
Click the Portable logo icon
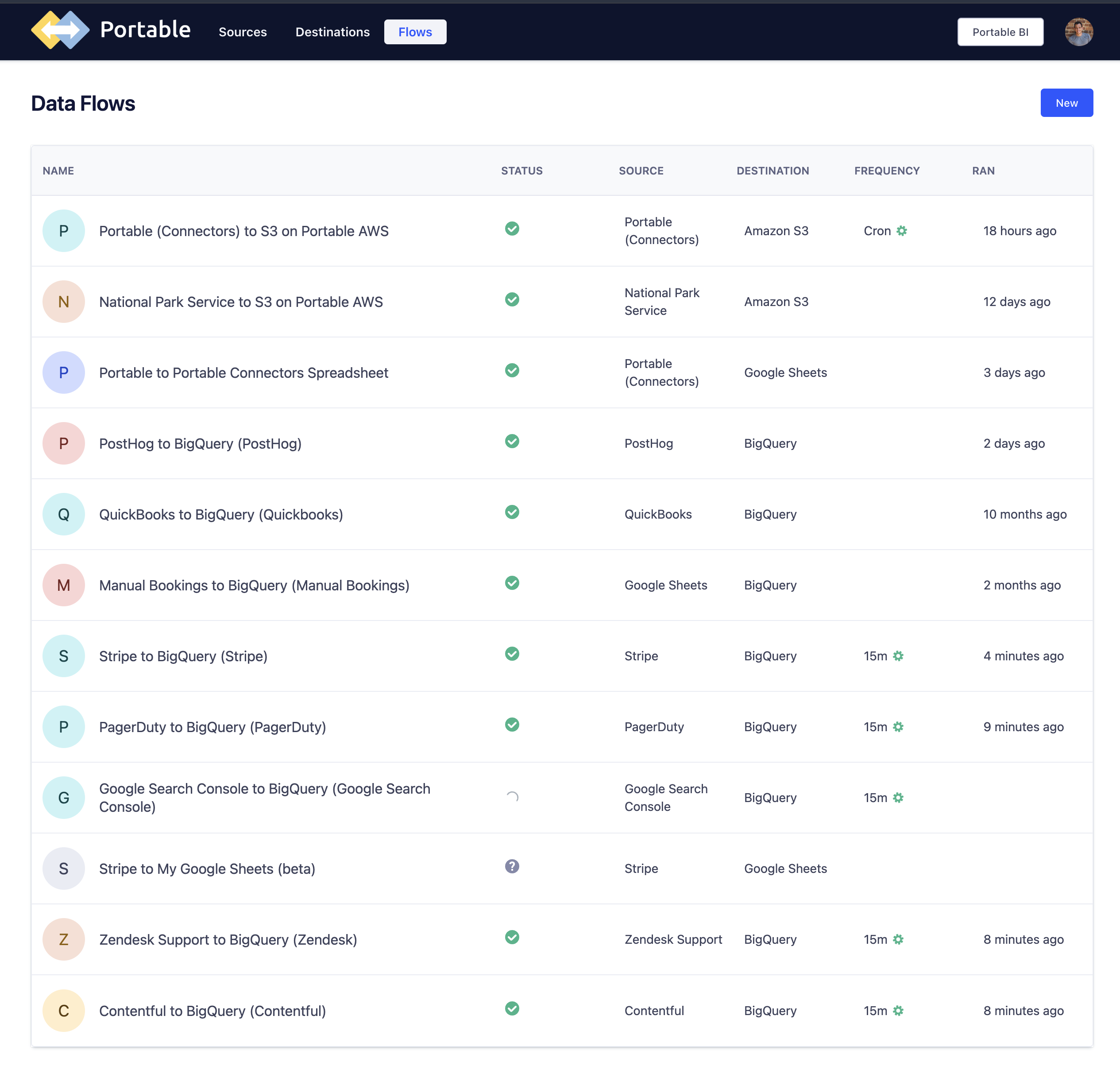[60, 31]
